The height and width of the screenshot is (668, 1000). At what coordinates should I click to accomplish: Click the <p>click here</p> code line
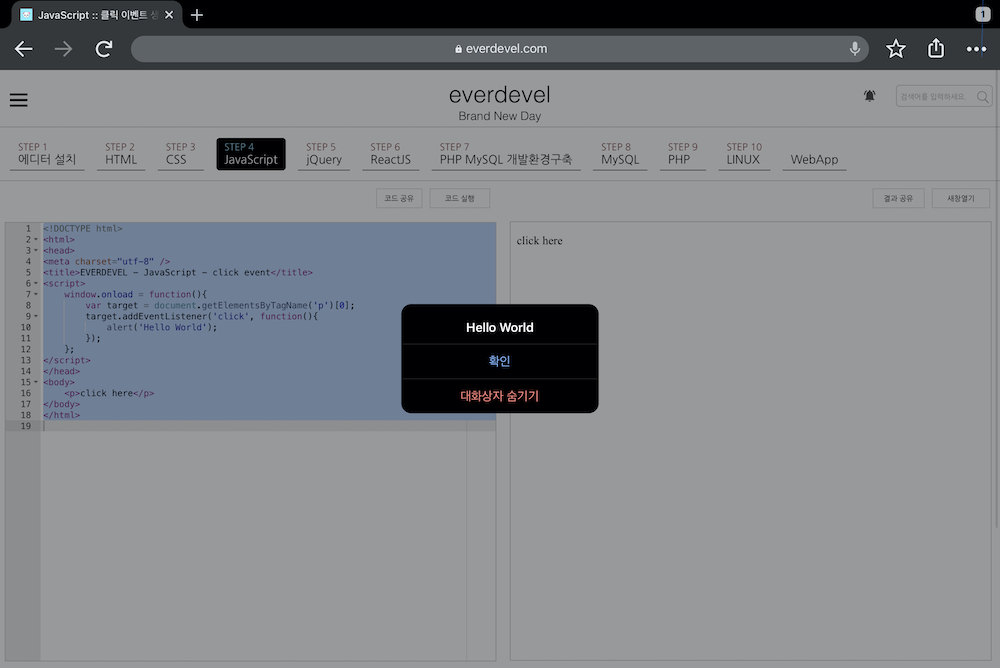click(x=109, y=393)
